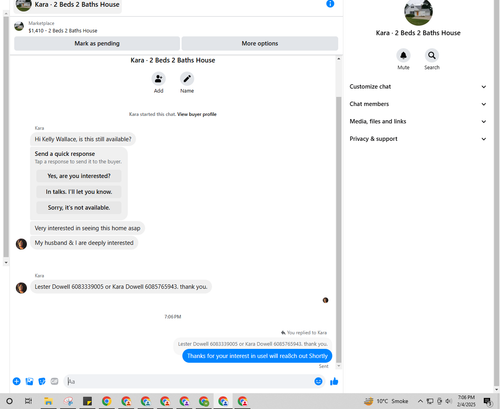Open listing thumbnail next to Marketplace label
The image size is (500, 409).
click(x=19, y=26)
